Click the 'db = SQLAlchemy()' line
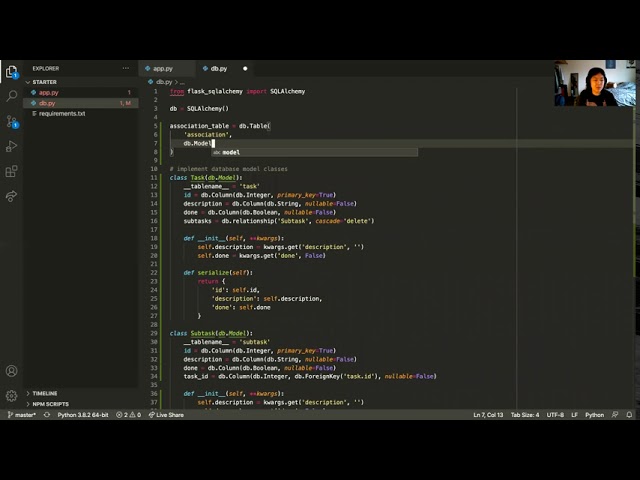Viewport: 640px width, 480px height. click(199, 109)
